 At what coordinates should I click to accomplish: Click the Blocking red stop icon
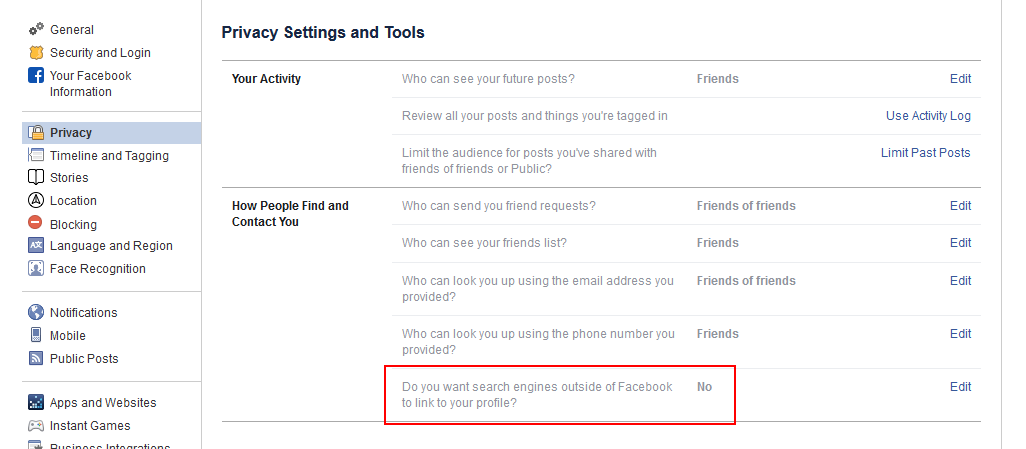coord(35,223)
